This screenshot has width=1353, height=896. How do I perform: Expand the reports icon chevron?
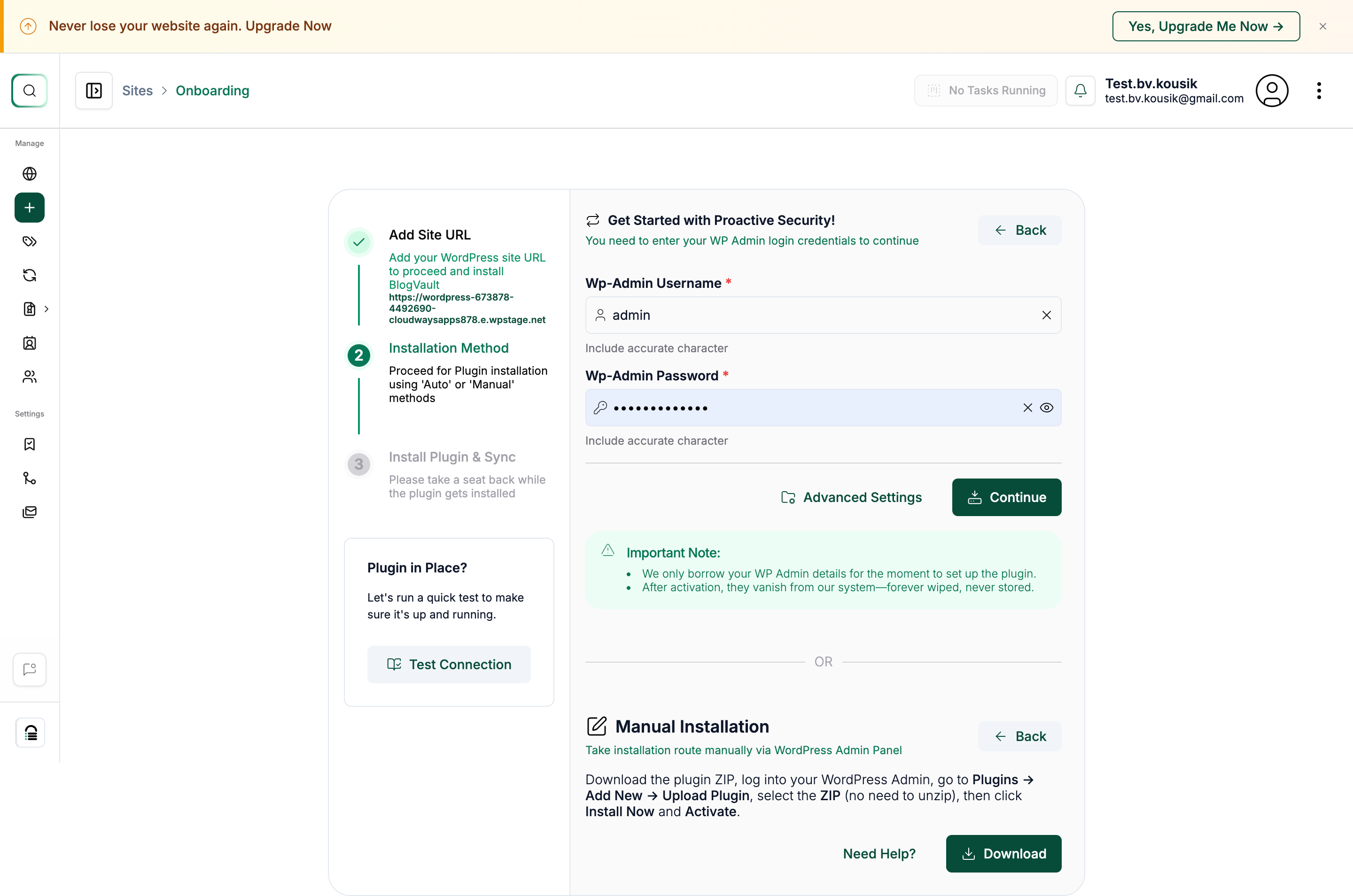tap(47, 309)
